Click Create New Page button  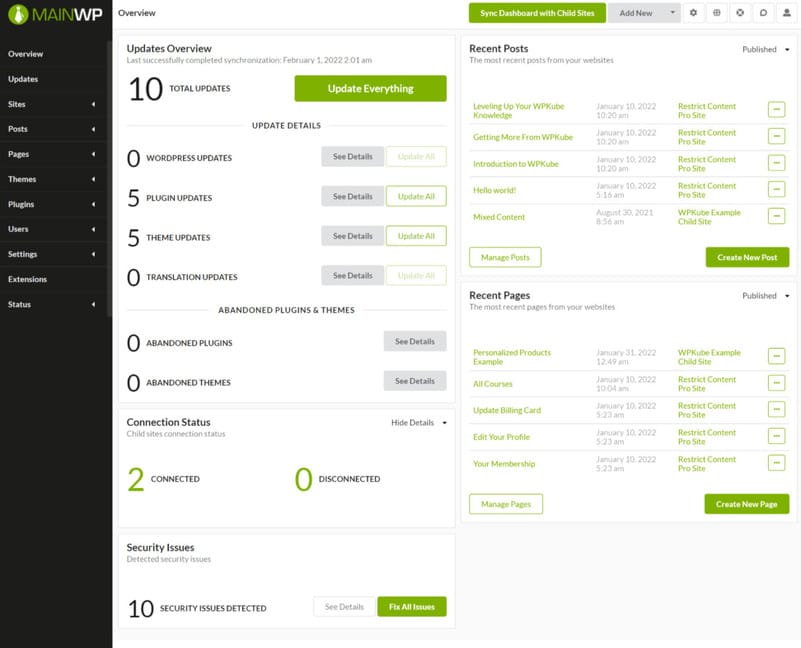[x=747, y=504]
